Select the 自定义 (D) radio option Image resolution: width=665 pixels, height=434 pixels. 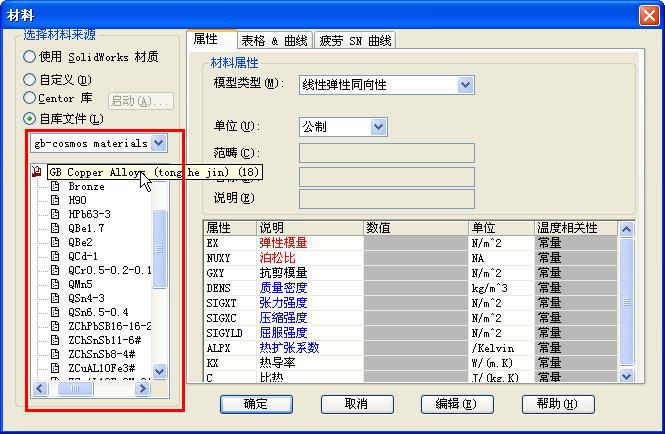29,79
